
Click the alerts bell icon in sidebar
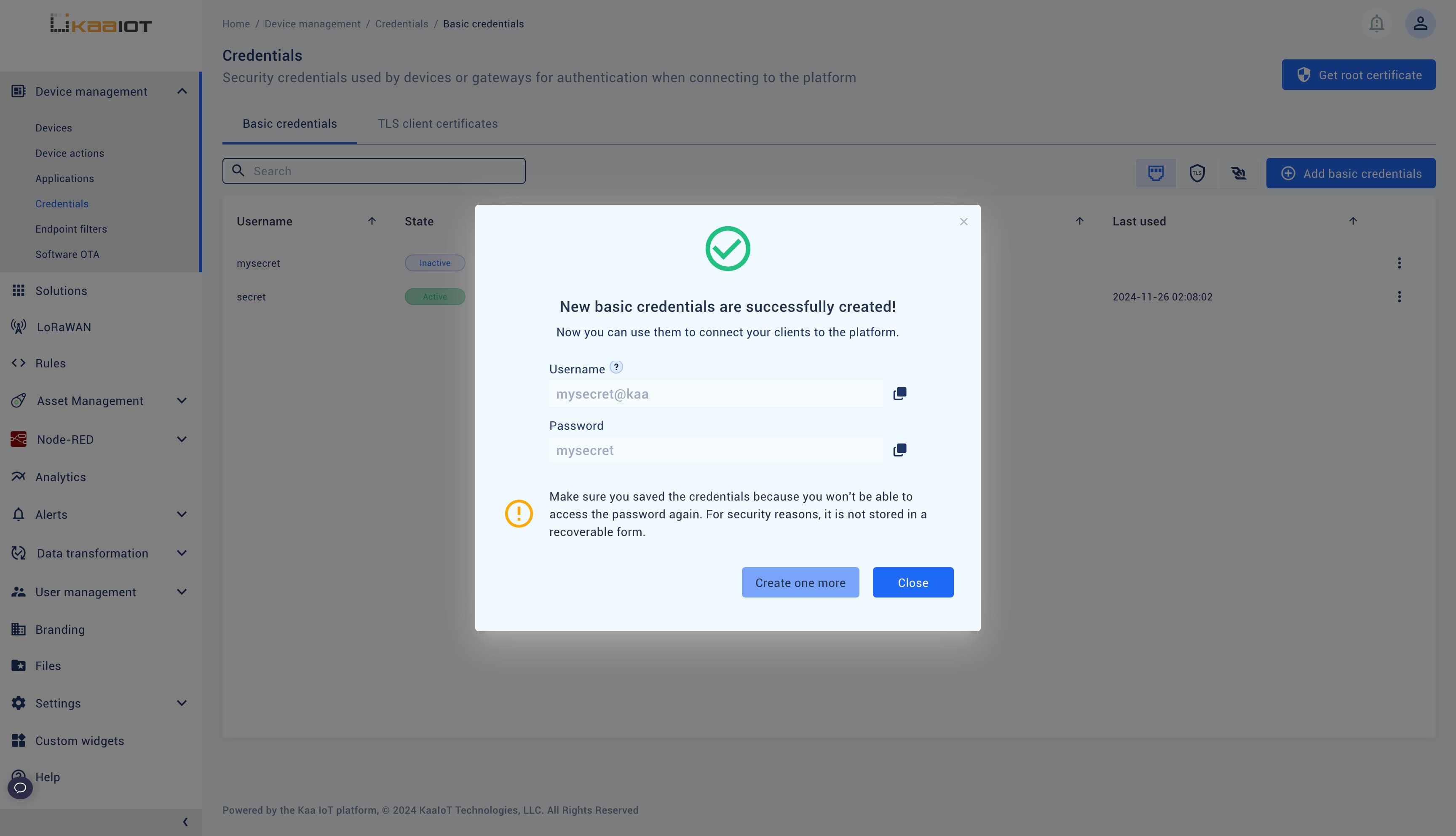click(x=19, y=515)
